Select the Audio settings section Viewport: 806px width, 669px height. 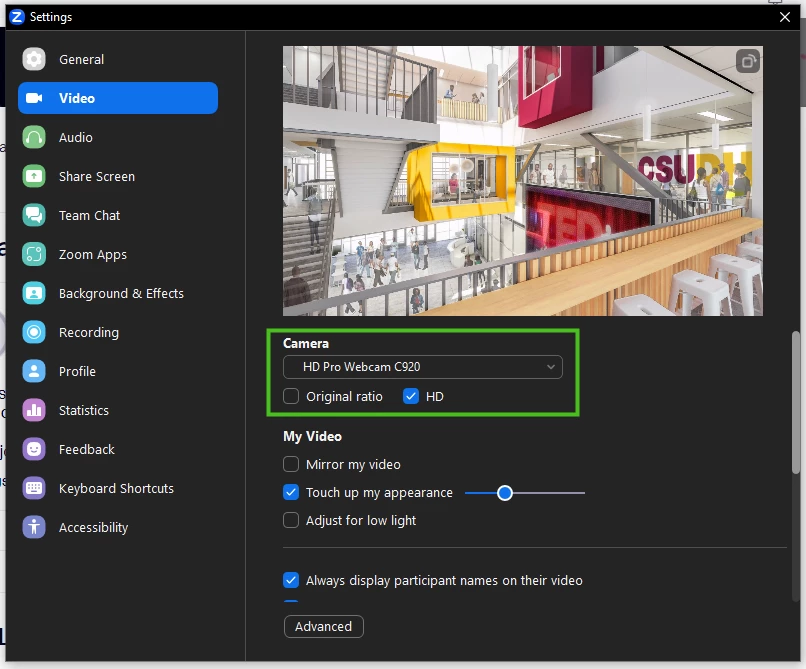pyautogui.click(x=118, y=137)
